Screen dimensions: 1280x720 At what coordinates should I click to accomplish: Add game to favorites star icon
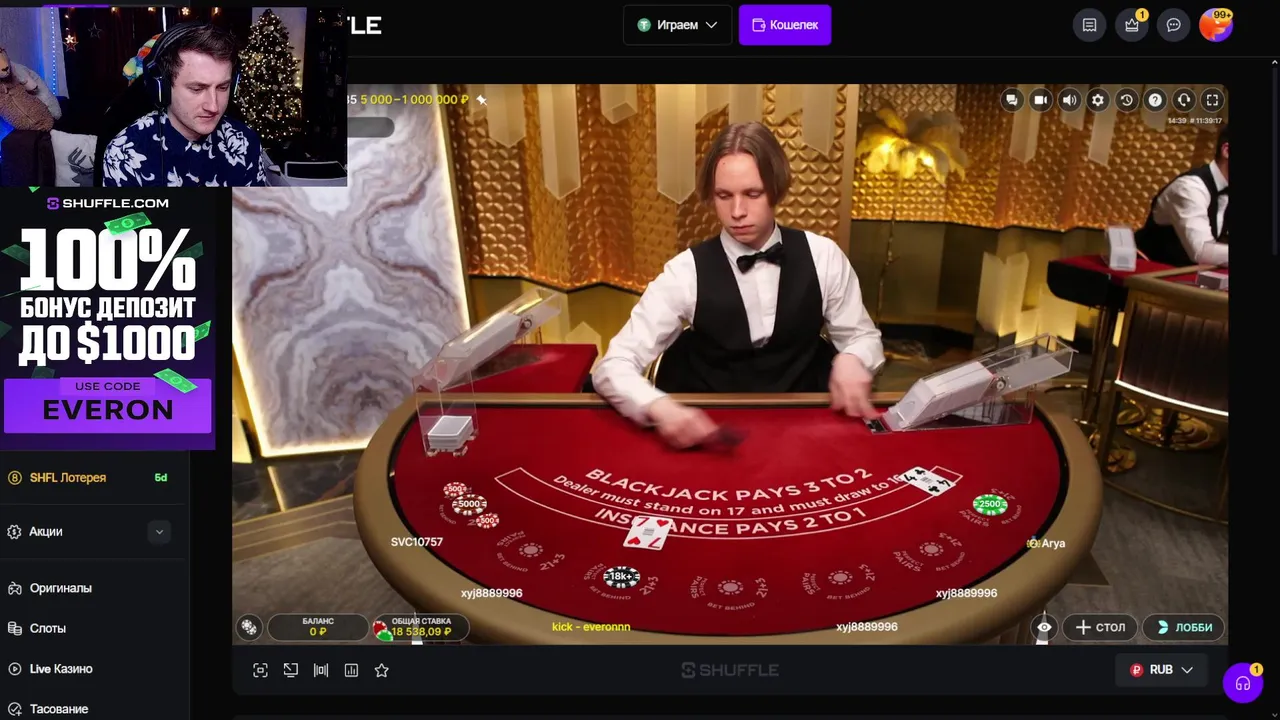point(381,670)
